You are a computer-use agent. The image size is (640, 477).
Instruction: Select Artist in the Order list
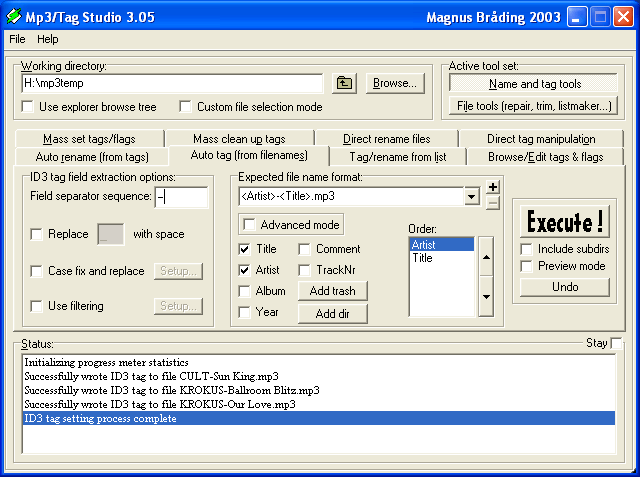[x=441, y=245]
